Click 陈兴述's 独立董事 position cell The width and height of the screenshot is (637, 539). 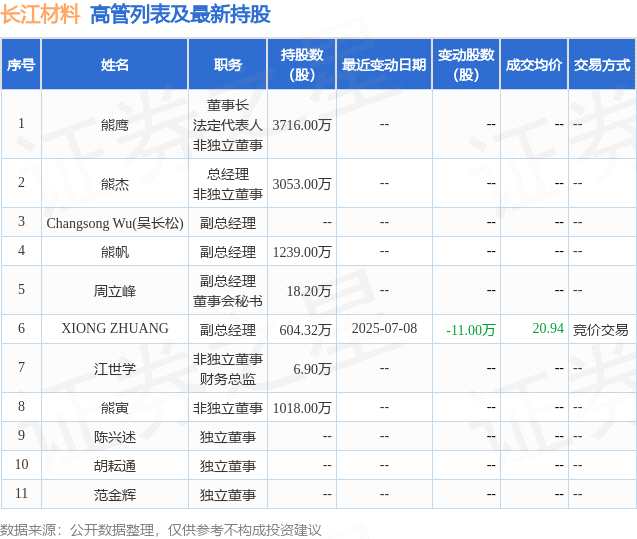[228, 437]
